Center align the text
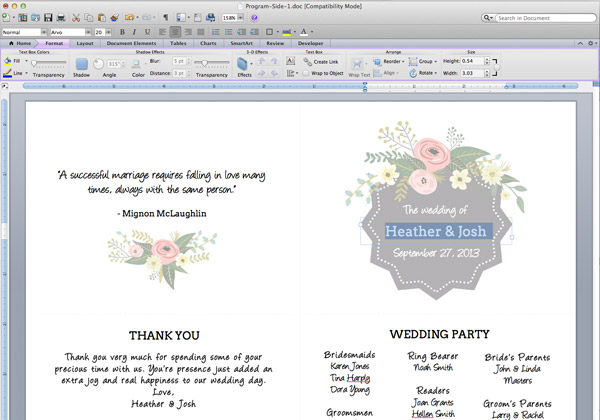Screen dimensions: 600x420 [x=175, y=32]
